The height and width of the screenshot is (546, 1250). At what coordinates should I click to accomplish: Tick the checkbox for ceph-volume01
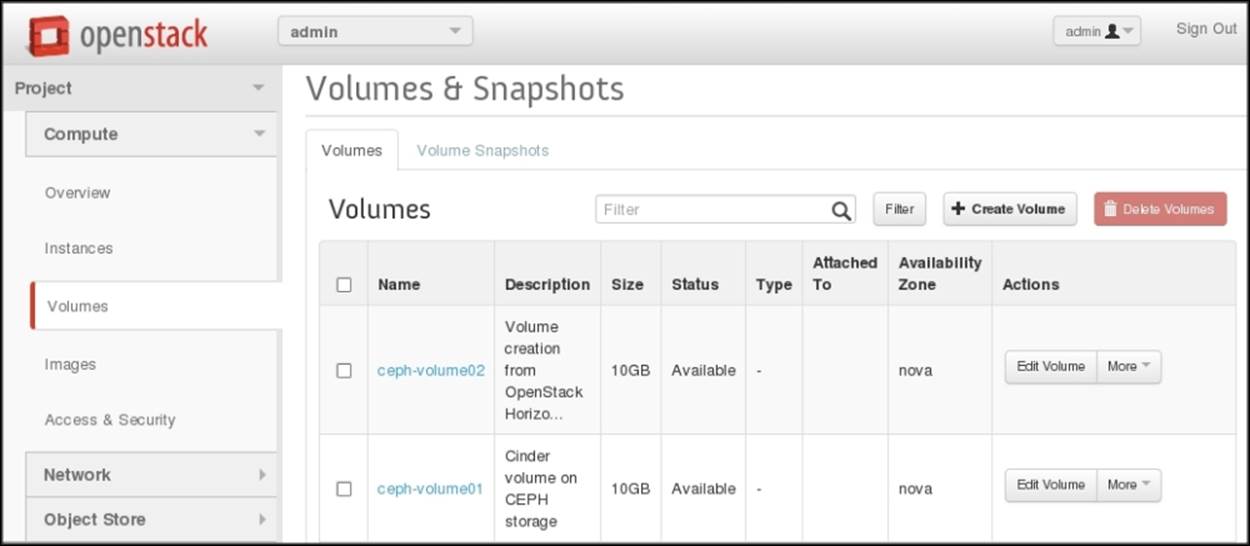pos(344,489)
